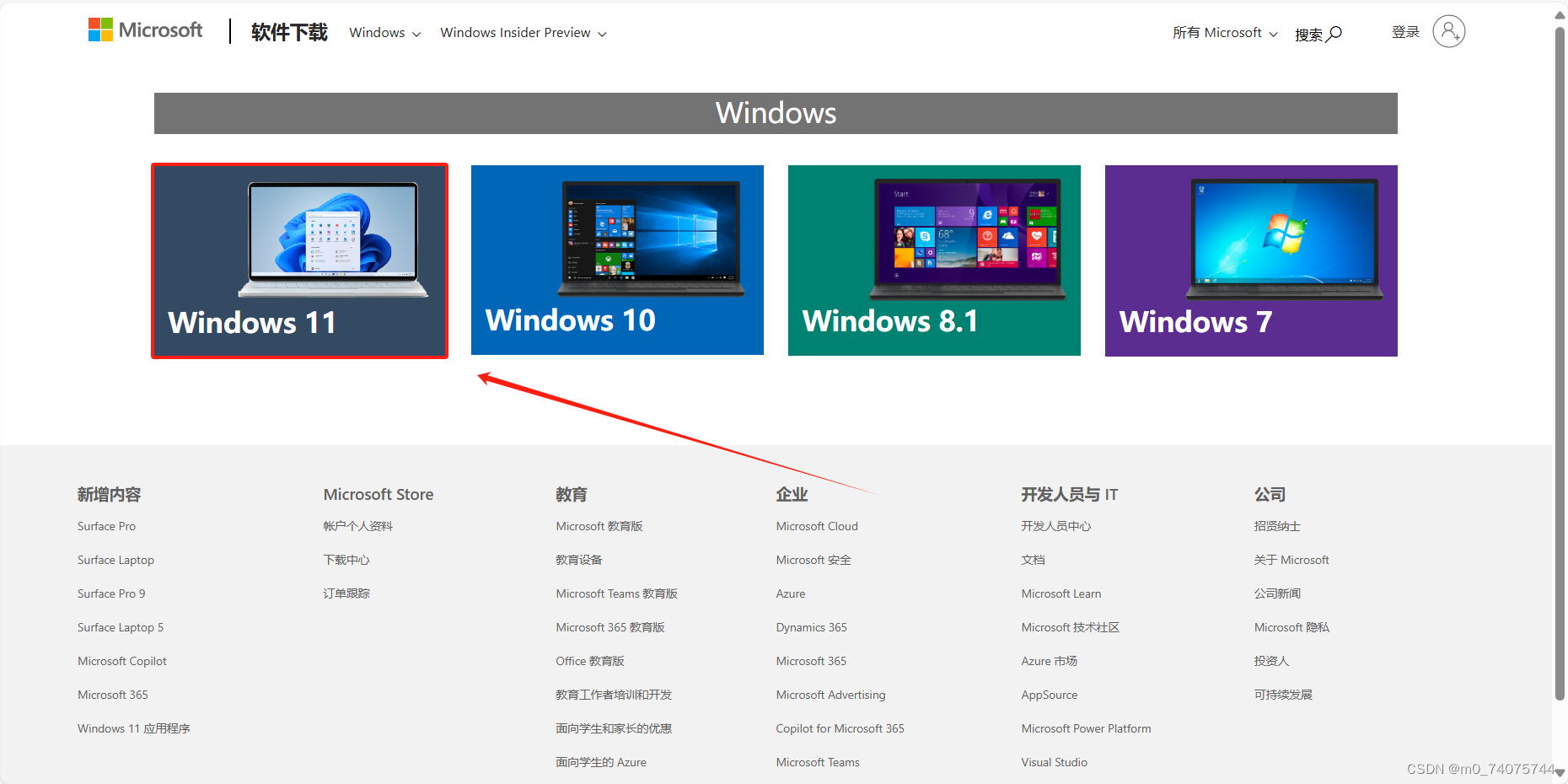This screenshot has width=1568, height=784.
Task: Open Azure link under 企业
Action: (x=791, y=593)
